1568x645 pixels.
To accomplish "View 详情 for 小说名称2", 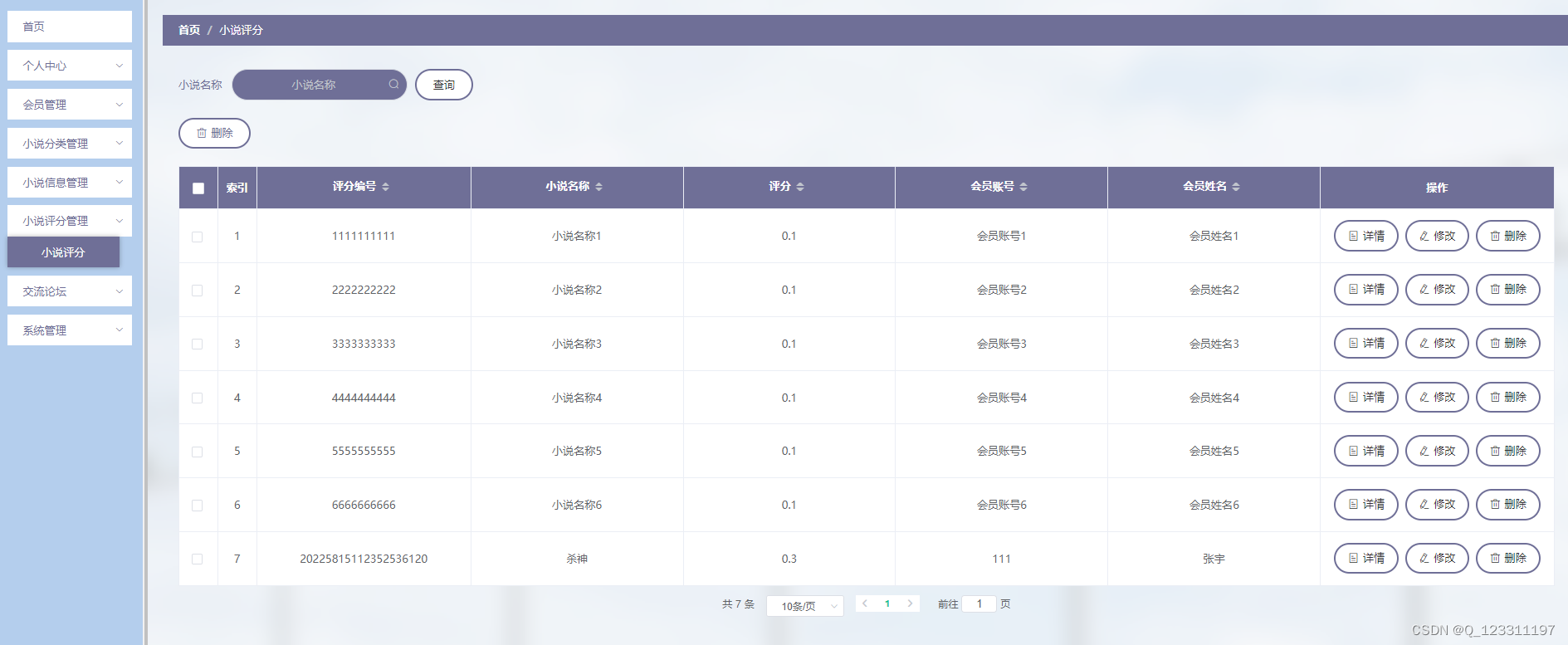I will (1365, 290).
